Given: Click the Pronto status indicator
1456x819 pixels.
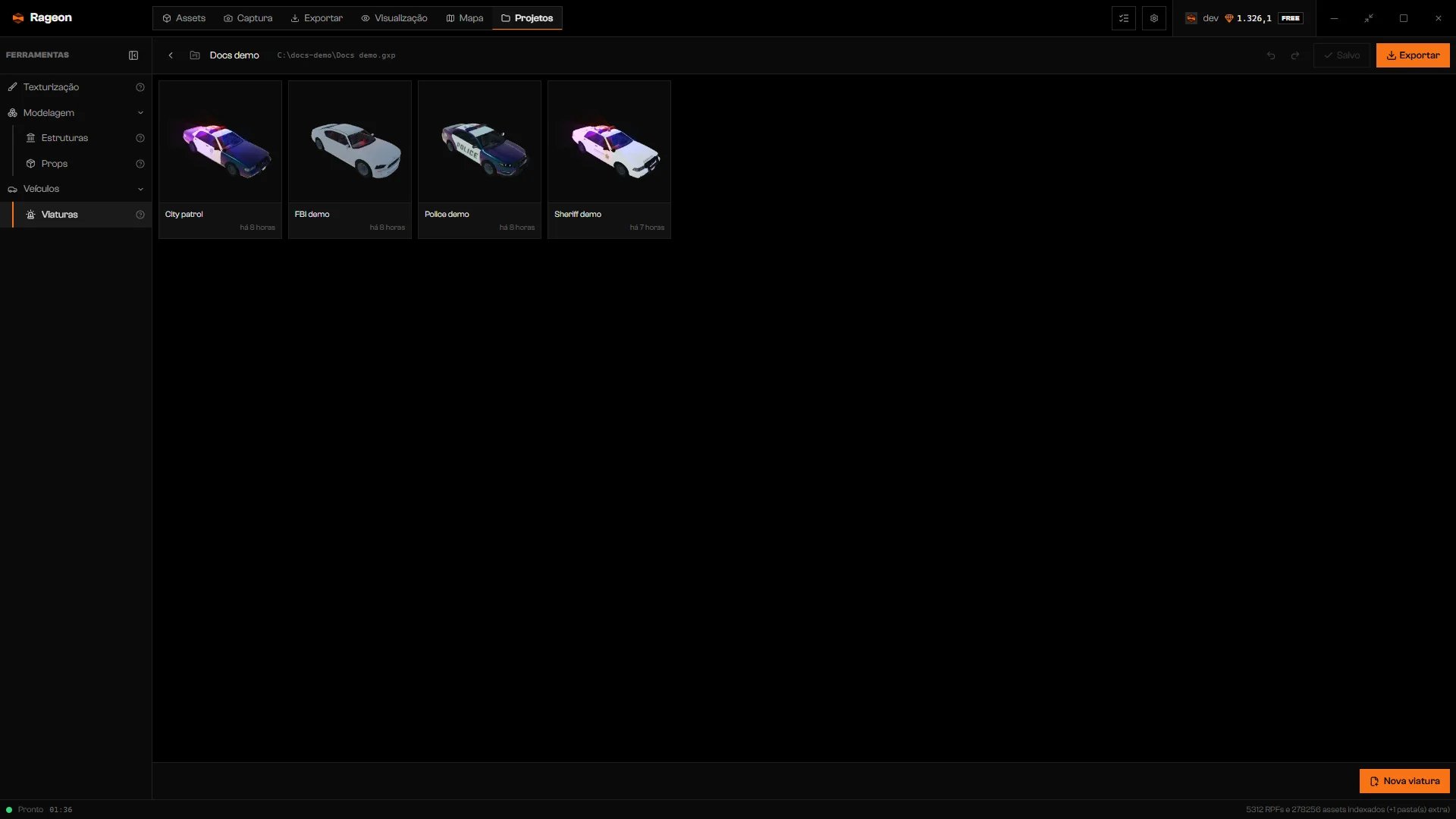Looking at the screenshot, I should (x=25, y=810).
